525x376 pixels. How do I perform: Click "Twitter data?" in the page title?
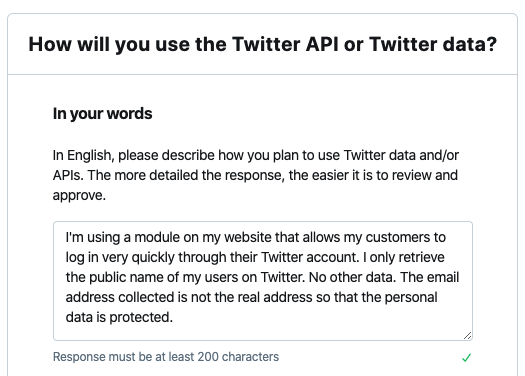(x=433, y=44)
